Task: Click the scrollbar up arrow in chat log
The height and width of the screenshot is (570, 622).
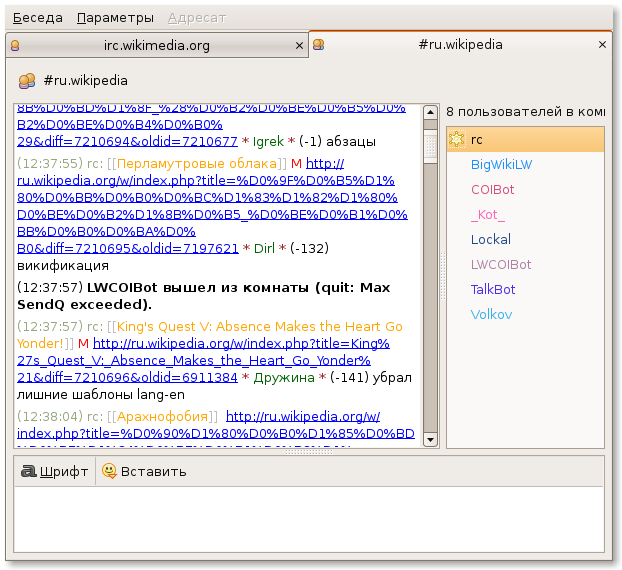Action: 430,113
